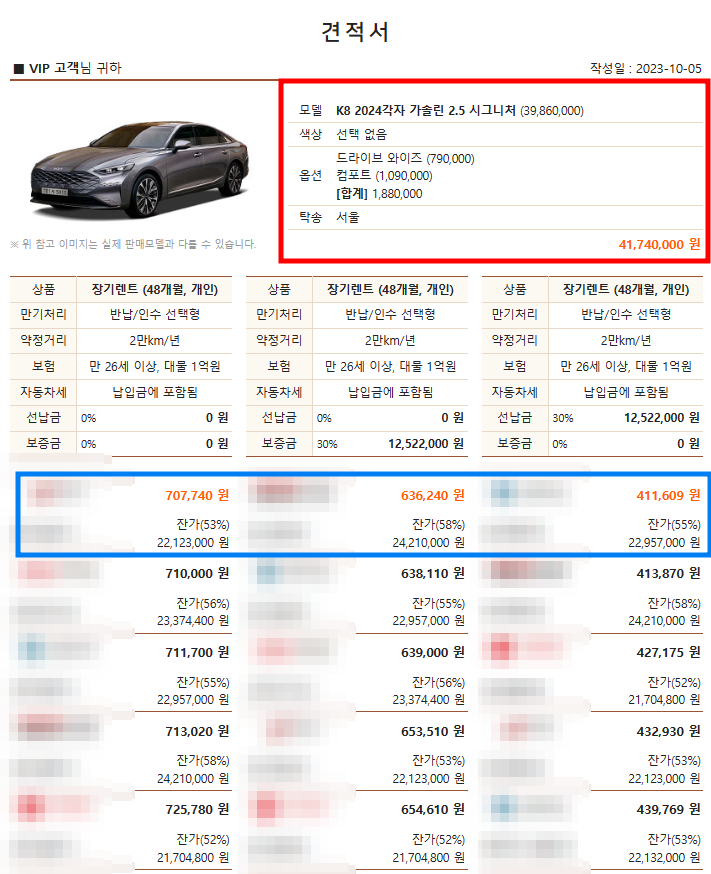Select the 411,609 원 monthly payment
711x874 pixels.
668,496
